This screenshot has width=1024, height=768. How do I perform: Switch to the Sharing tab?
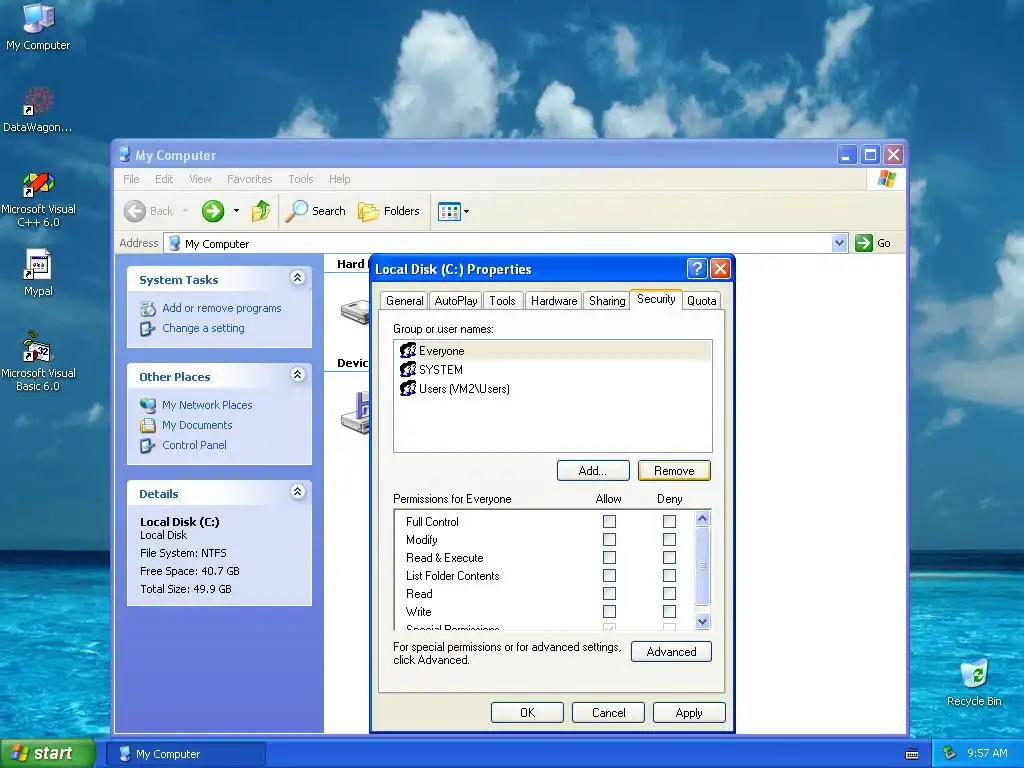tap(607, 300)
